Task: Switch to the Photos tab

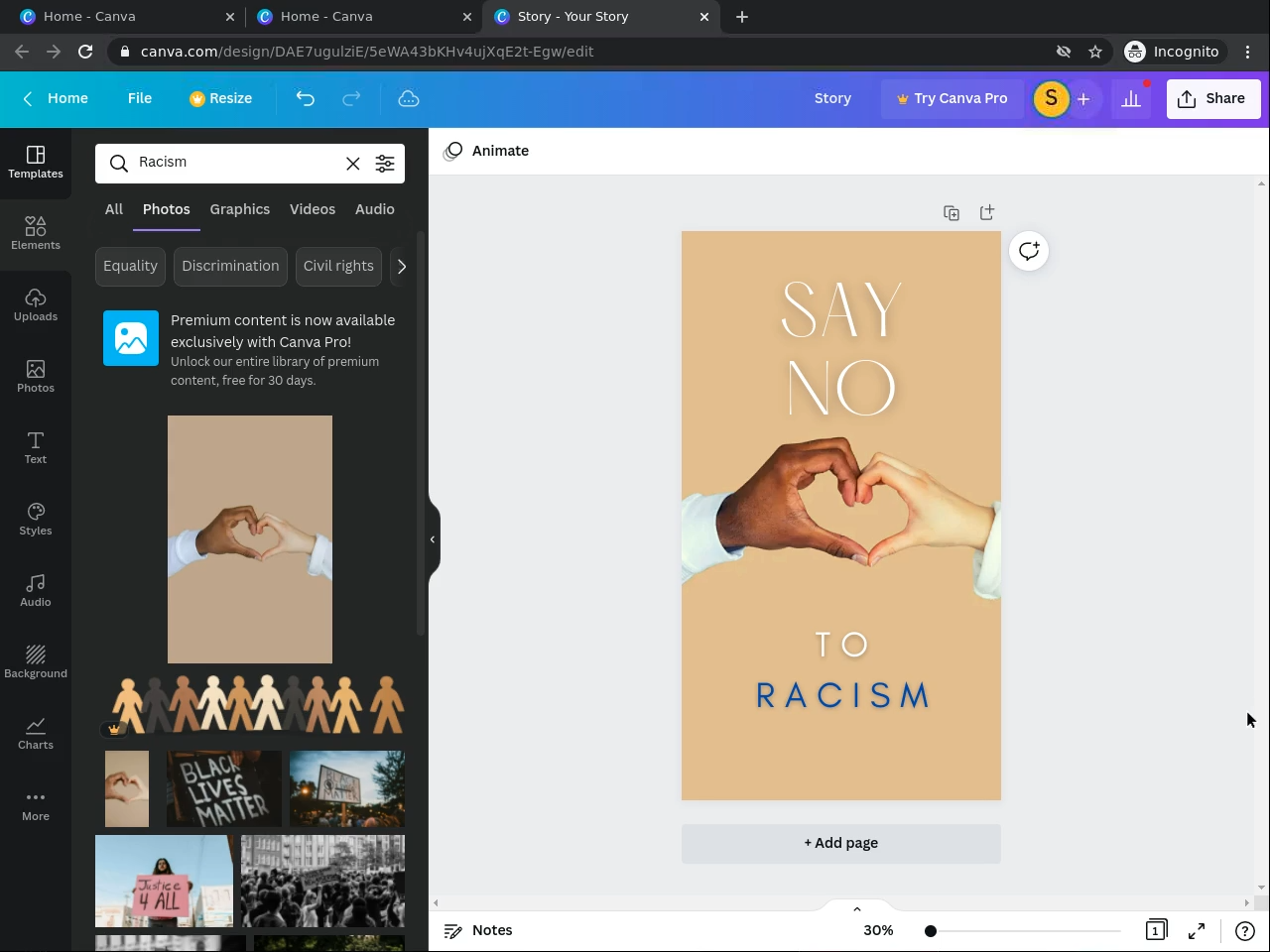Action: [x=167, y=209]
